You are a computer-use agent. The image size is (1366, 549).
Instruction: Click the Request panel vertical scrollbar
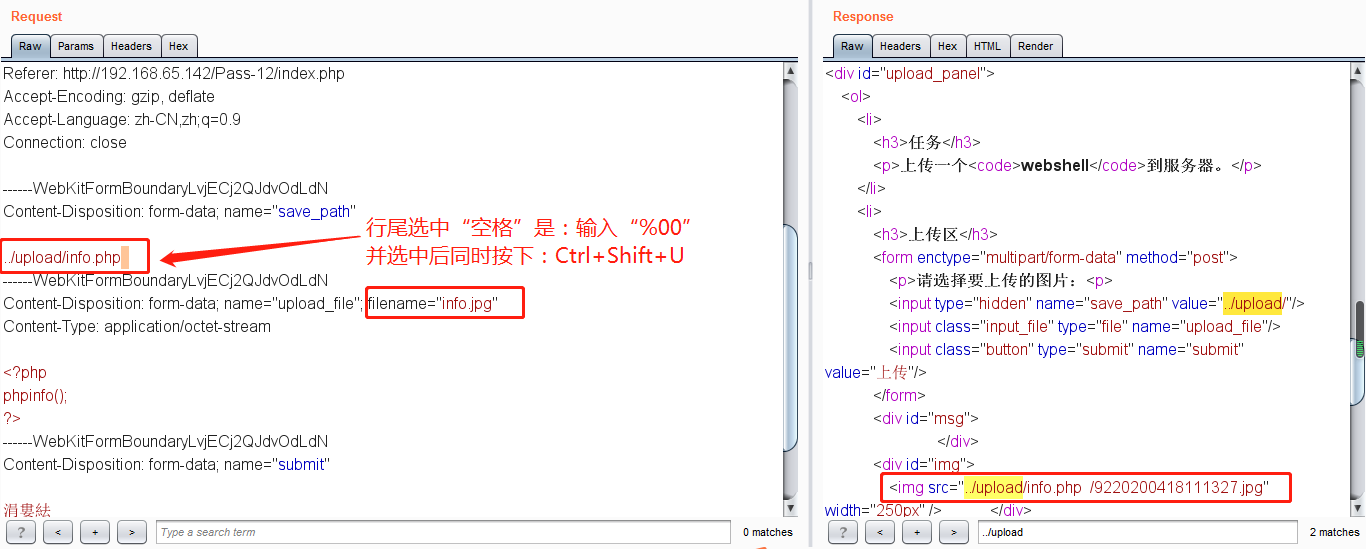pyautogui.click(x=791, y=290)
